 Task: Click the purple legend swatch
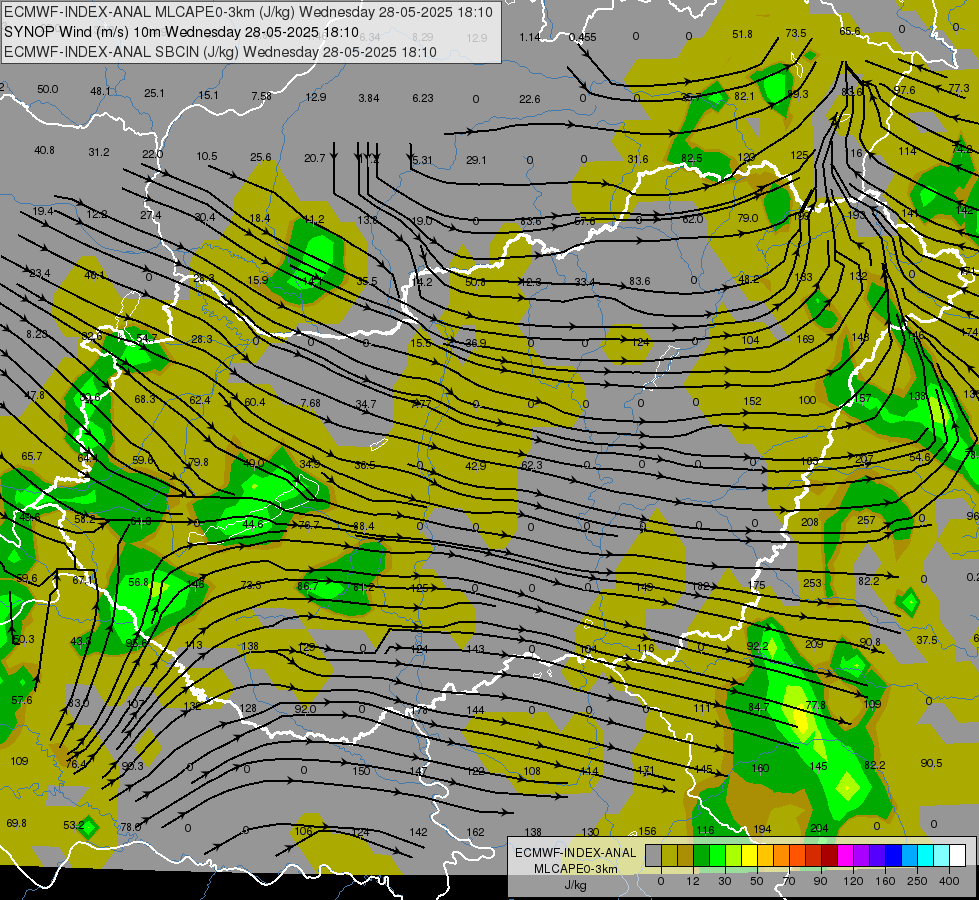click(861, 855)
